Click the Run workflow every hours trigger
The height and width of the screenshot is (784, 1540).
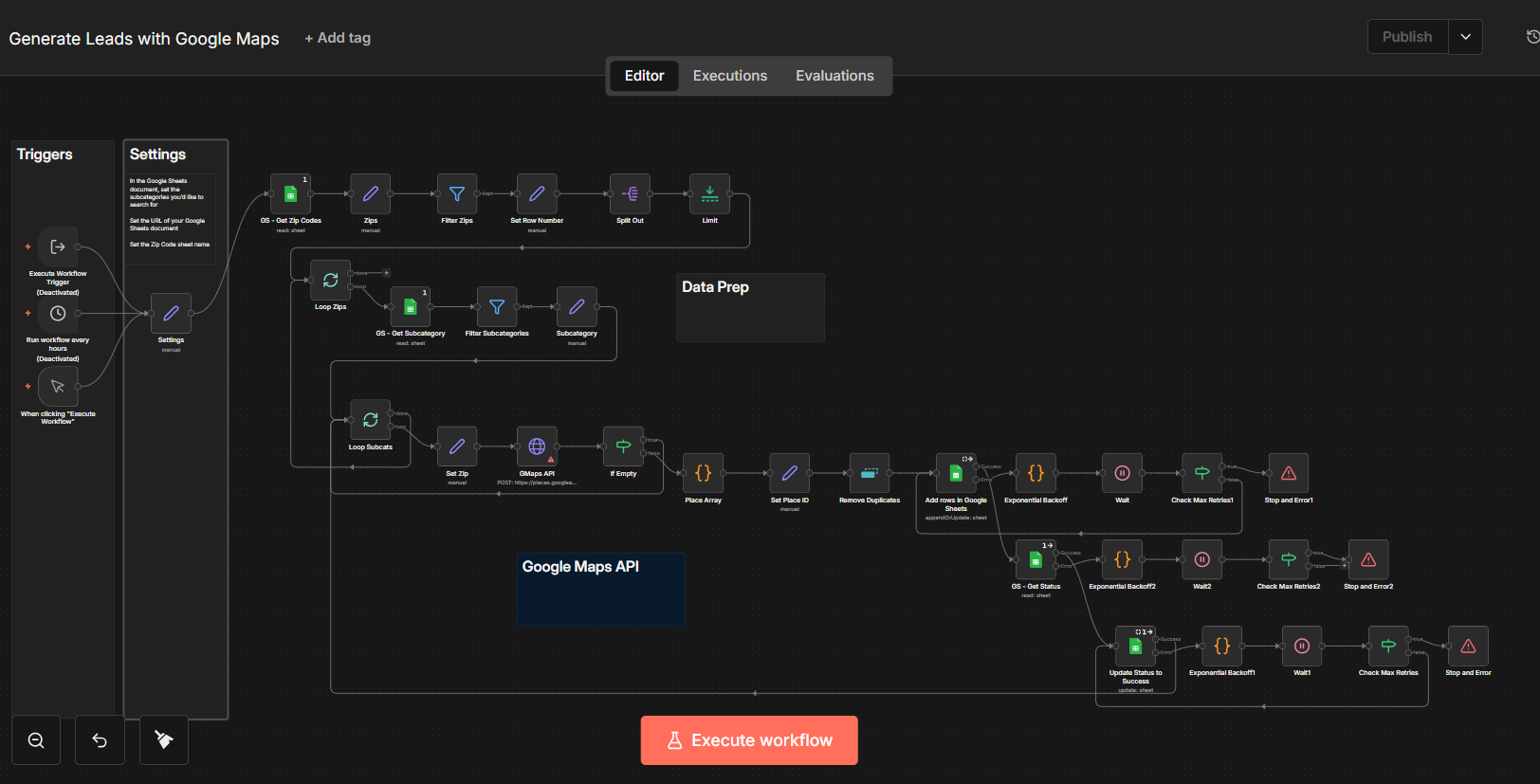click(x=58, y=314)
